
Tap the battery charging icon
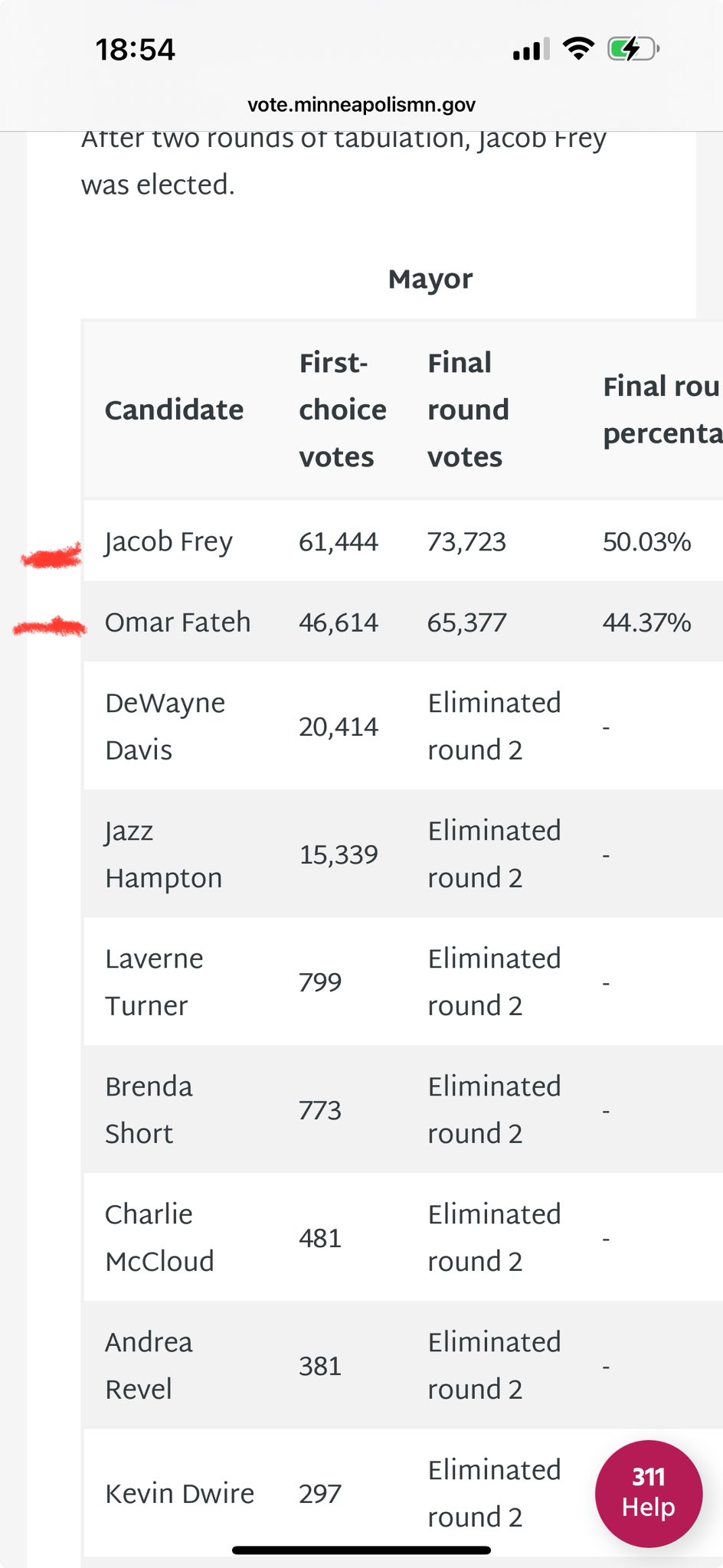coord(632,50)
